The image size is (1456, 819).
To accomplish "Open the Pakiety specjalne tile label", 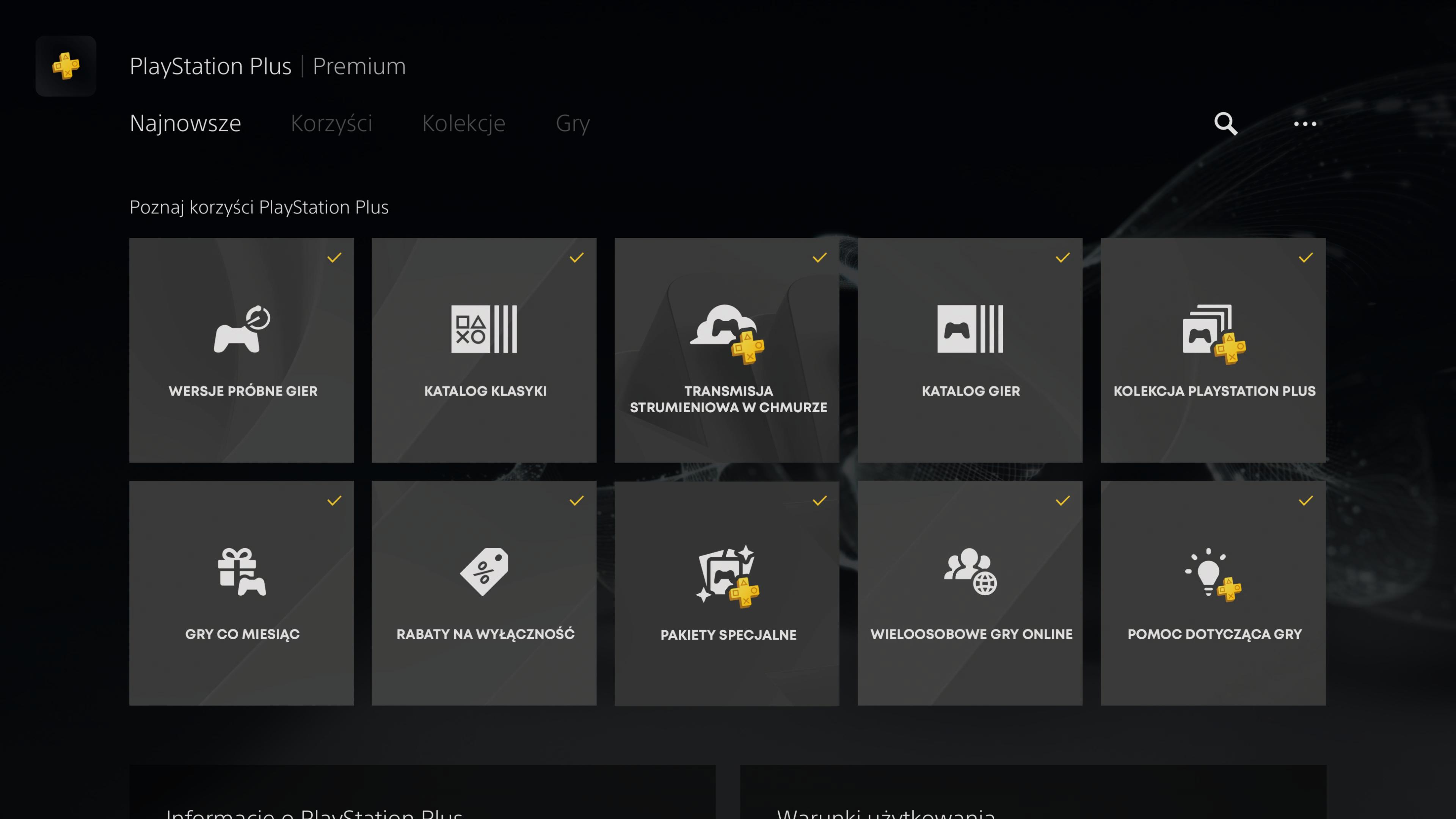I will (728, 635).
